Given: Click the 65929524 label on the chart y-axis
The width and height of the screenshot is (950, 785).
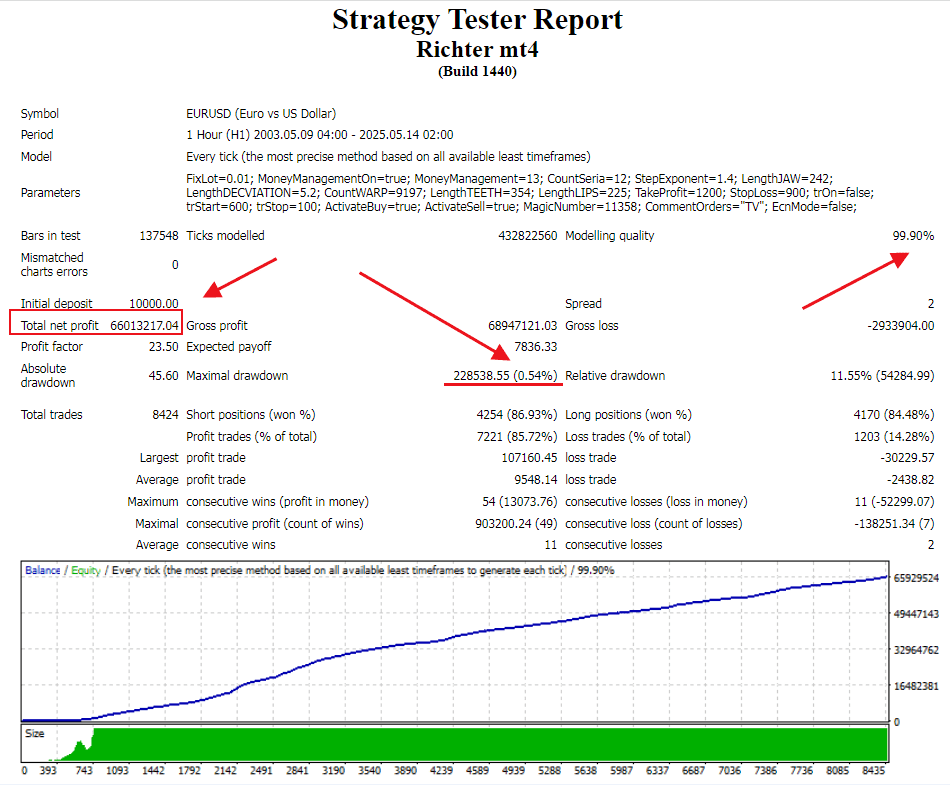Looking at the screenshot, I should 918,578.
